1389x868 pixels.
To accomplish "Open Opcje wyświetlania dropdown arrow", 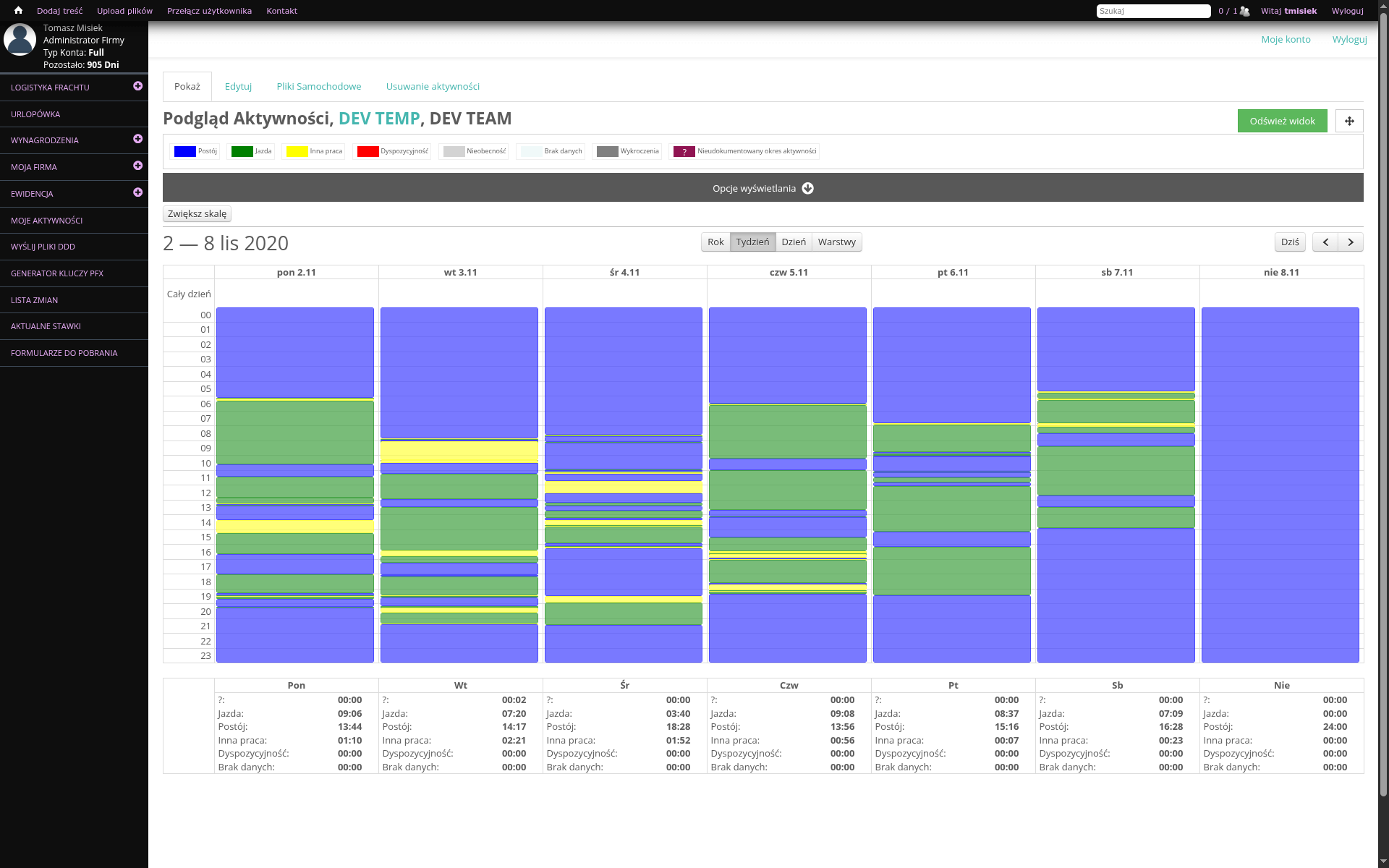I will pos(808,188).
